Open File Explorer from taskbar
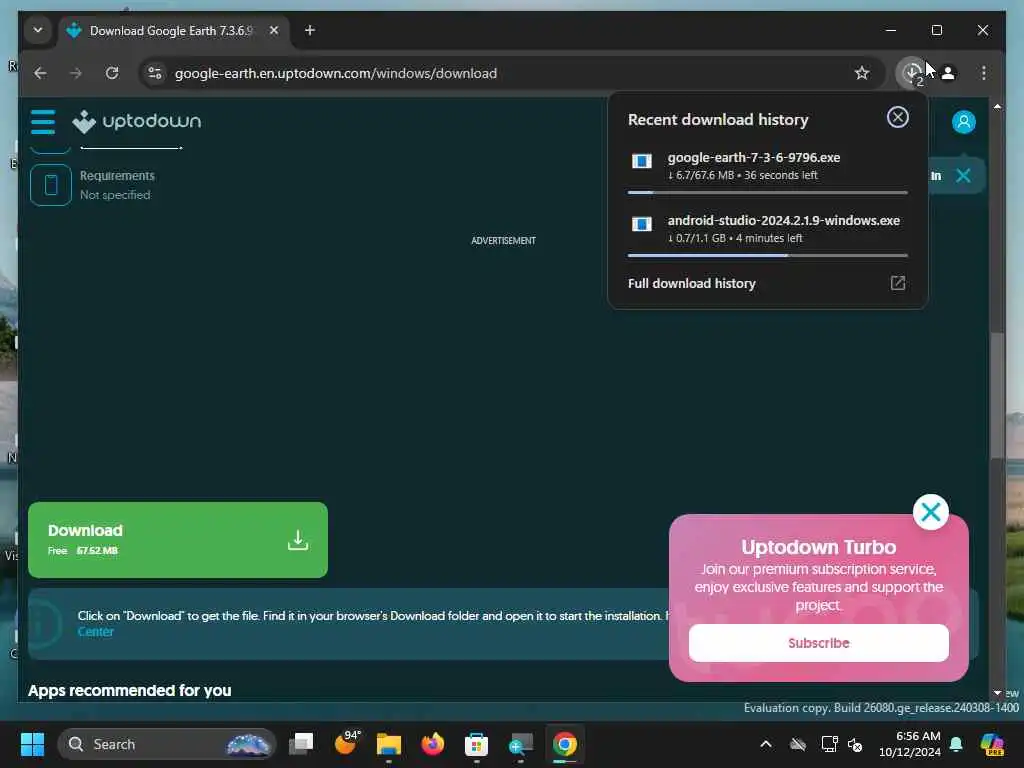This screenshot has width=1024, height=768. [389, 744]
